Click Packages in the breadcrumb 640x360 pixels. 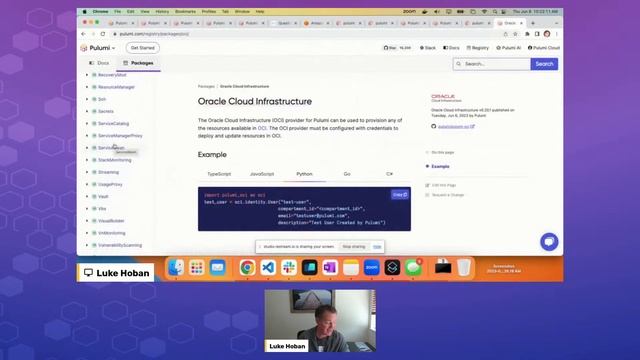tap(206, 87)
